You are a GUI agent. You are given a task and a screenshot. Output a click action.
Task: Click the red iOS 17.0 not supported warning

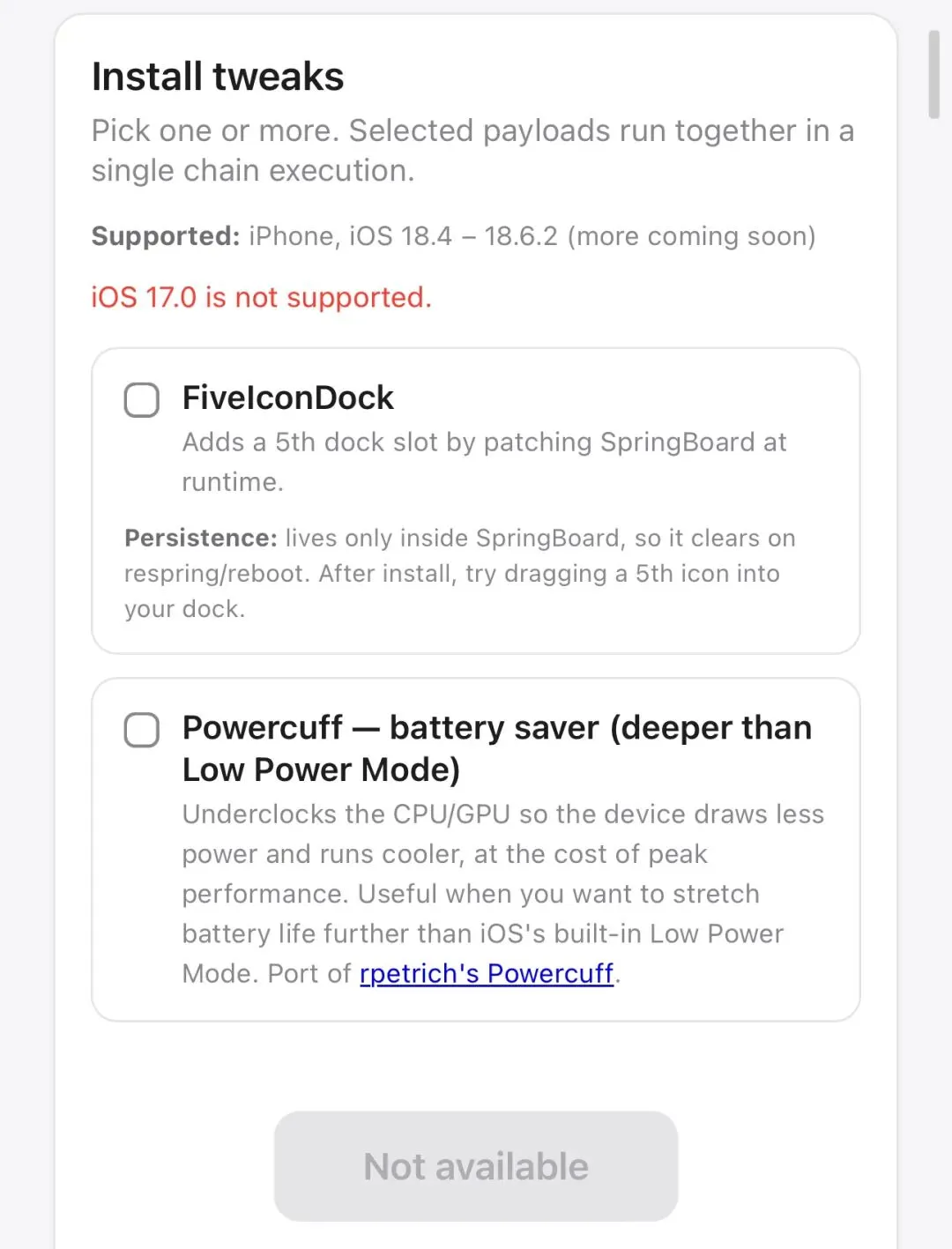pos(261,298)
